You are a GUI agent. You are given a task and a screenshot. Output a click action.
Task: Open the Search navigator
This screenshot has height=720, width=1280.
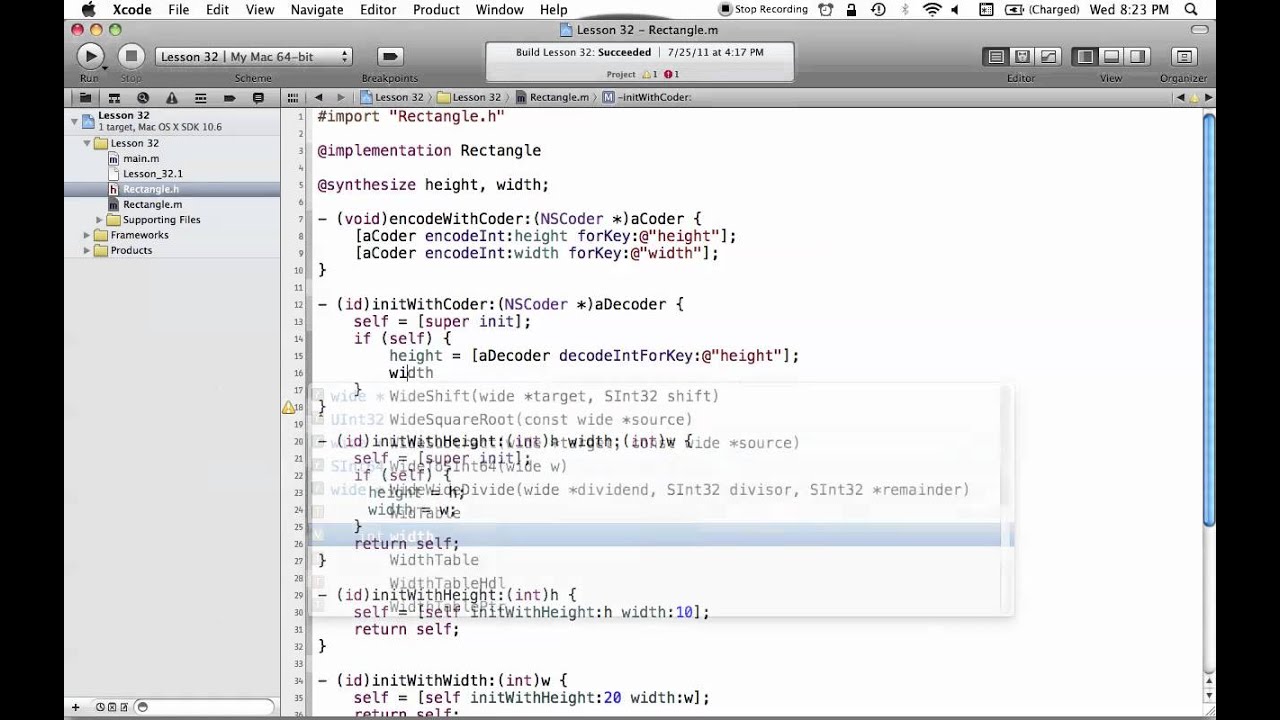pos(143,98)
